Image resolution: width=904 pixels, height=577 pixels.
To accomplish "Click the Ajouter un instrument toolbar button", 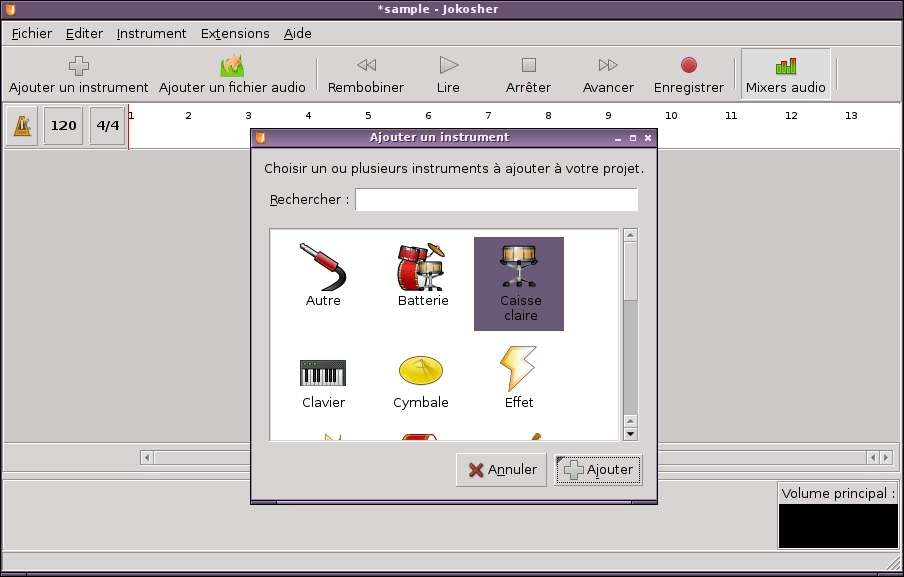I will click(78, 74).
